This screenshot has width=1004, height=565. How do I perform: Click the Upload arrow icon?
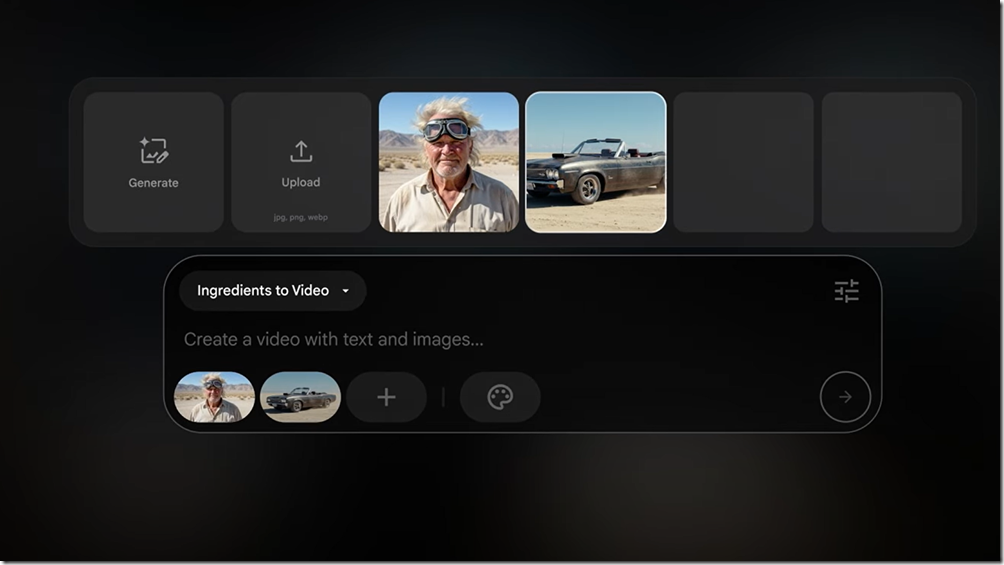301,151
